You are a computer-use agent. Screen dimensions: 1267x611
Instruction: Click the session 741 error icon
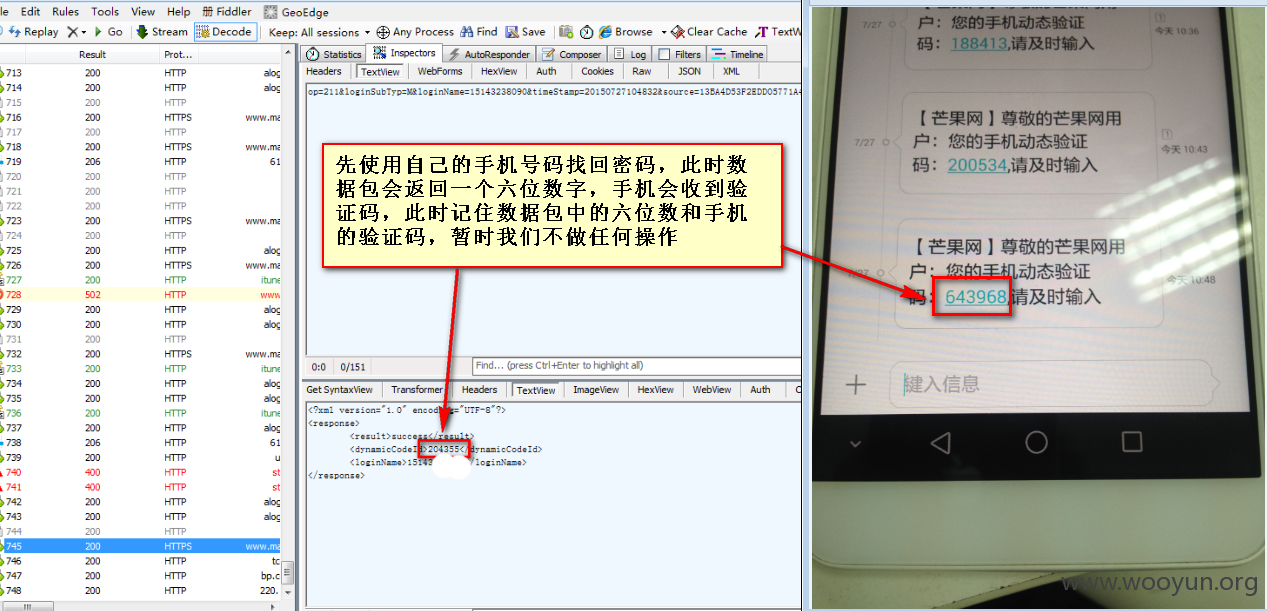click(3, 487)
